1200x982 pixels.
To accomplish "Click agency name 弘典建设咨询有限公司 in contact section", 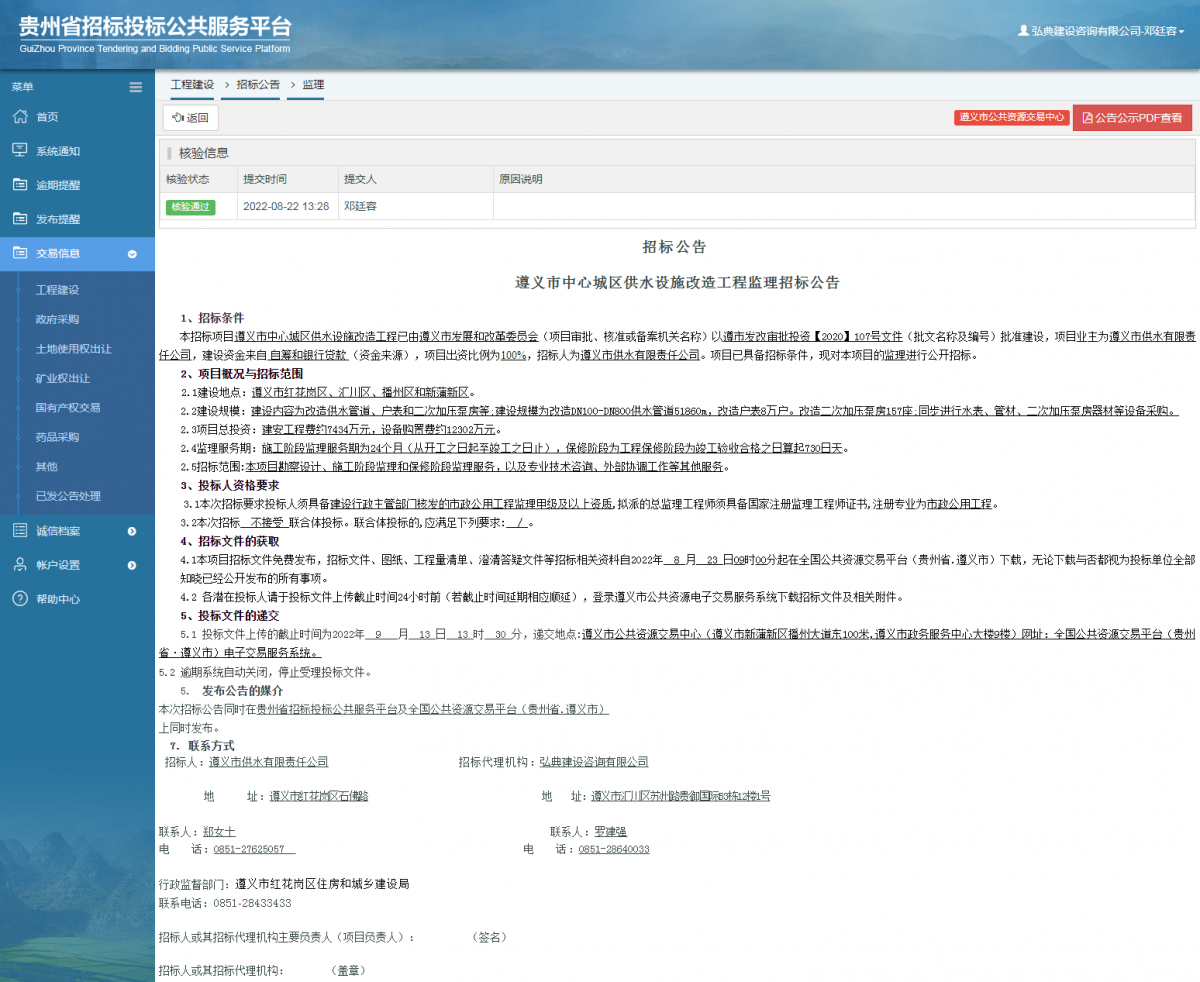I will 594,762.
